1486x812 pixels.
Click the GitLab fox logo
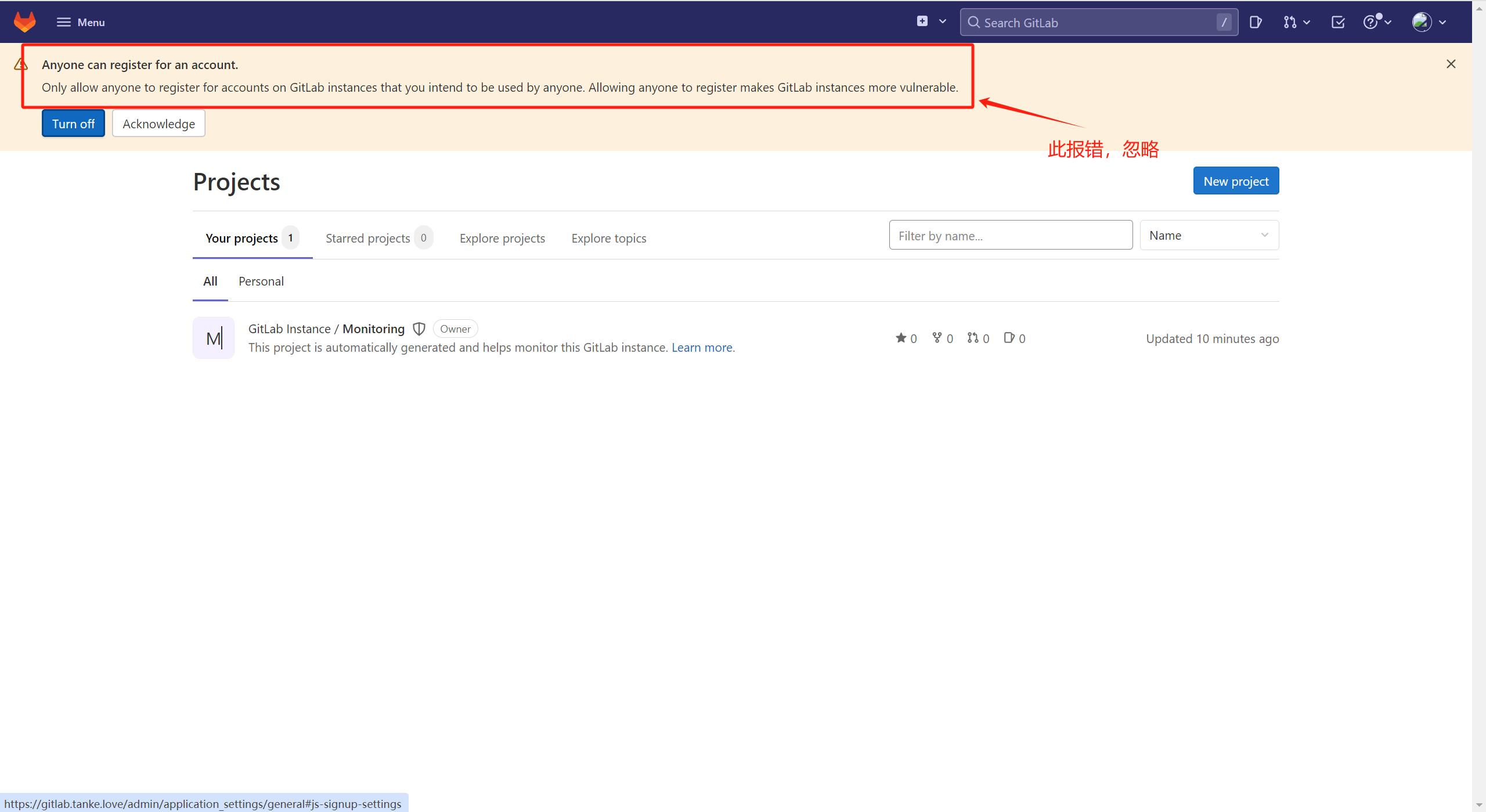(24, 22)
